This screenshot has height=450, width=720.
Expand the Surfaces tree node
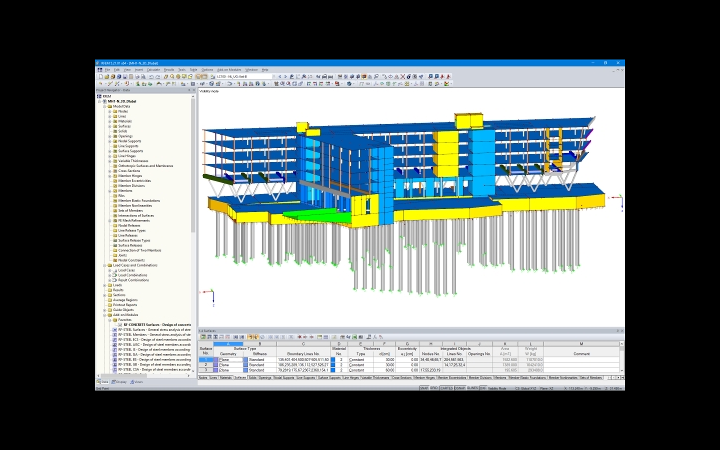110,126
